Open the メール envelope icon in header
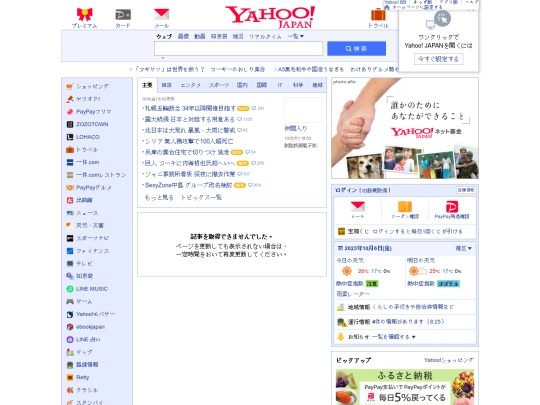Image resolution: width=540 pixels, height=405 pixels. pos(162,14)
